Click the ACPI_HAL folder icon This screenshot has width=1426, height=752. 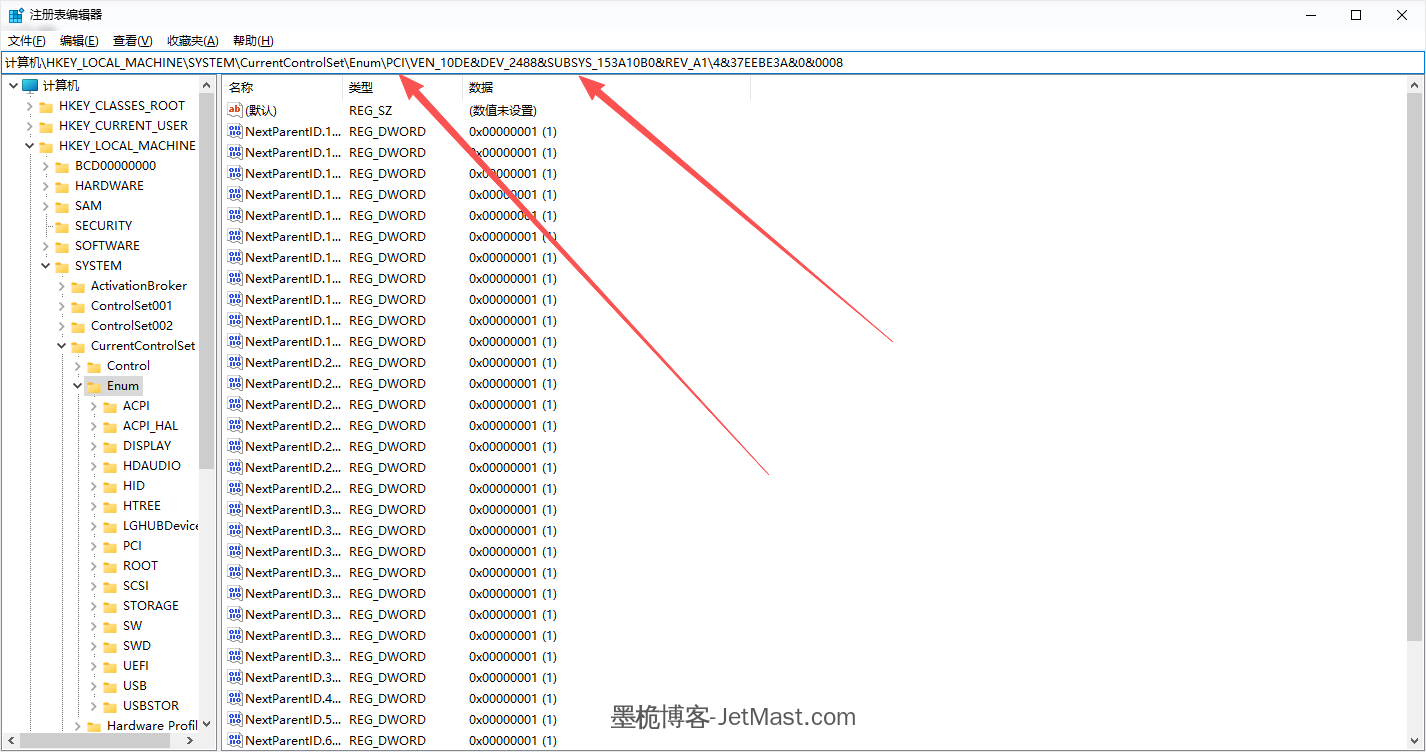[x=110, y=426]
